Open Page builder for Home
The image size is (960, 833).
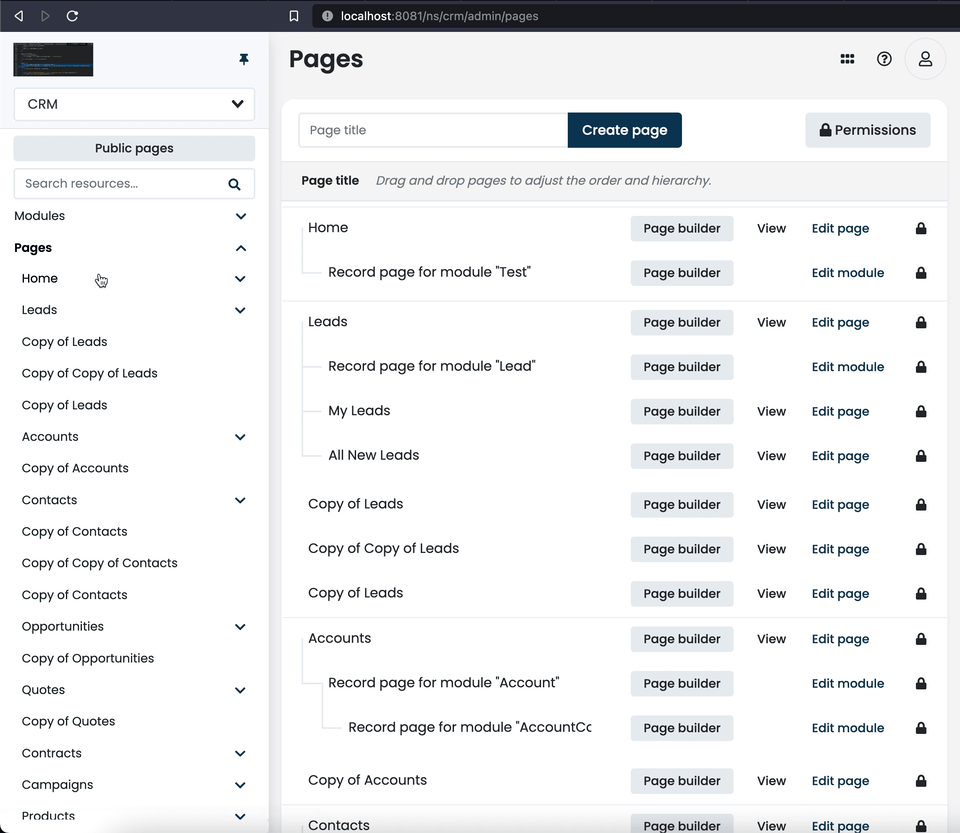tap(682, 228)
